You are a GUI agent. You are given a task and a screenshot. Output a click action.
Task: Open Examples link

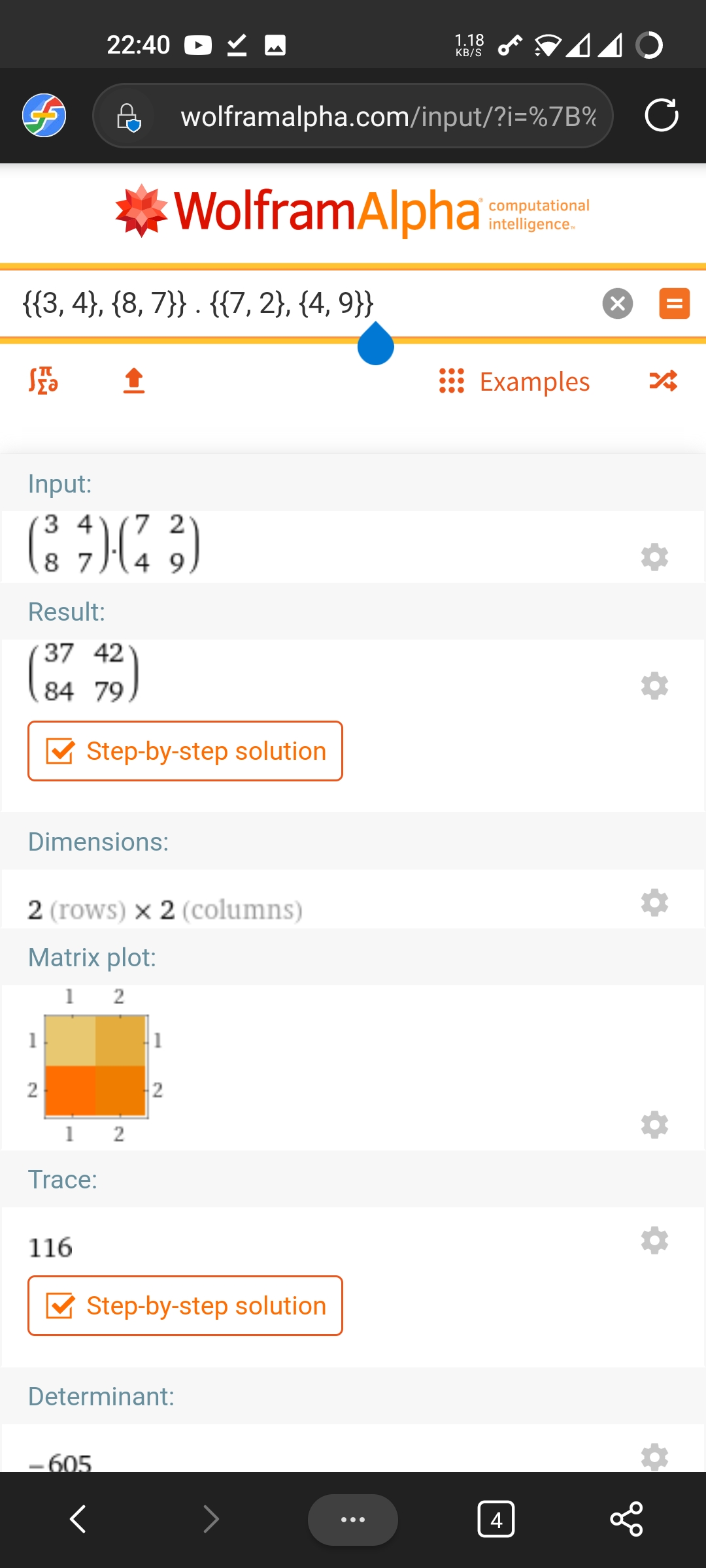(x=533, y=382)
